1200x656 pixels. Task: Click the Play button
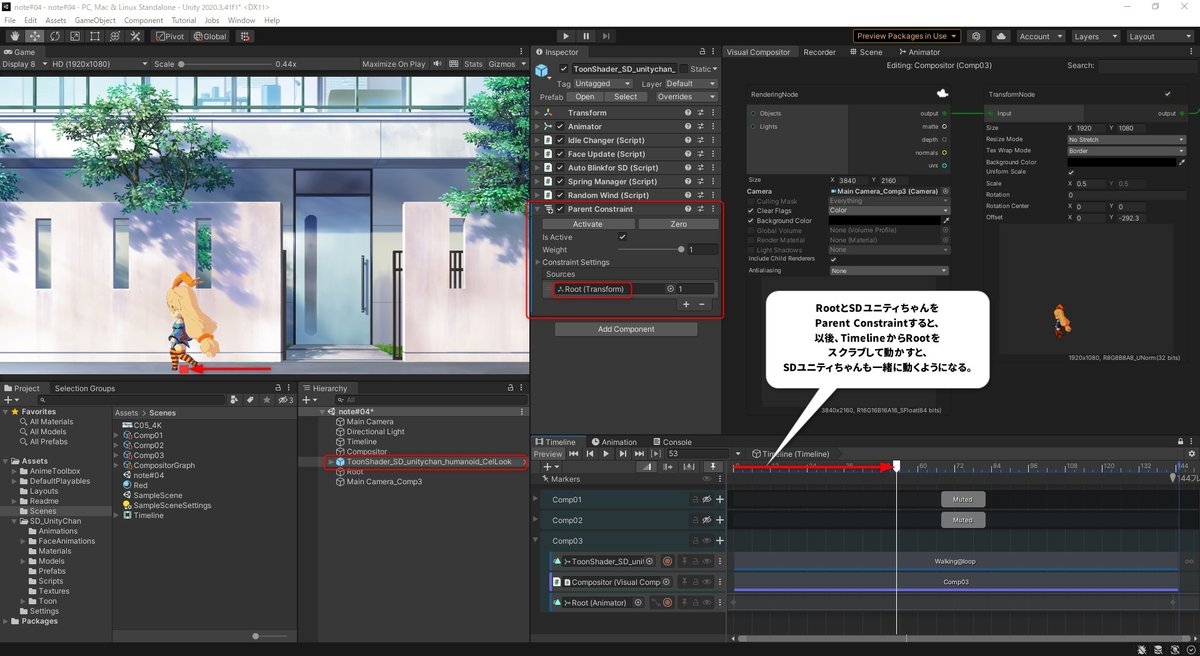tap(567, 36)
